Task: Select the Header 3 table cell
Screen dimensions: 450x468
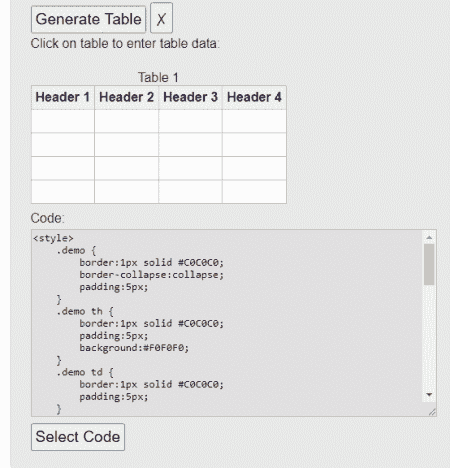Action: [x=190, y=97]
